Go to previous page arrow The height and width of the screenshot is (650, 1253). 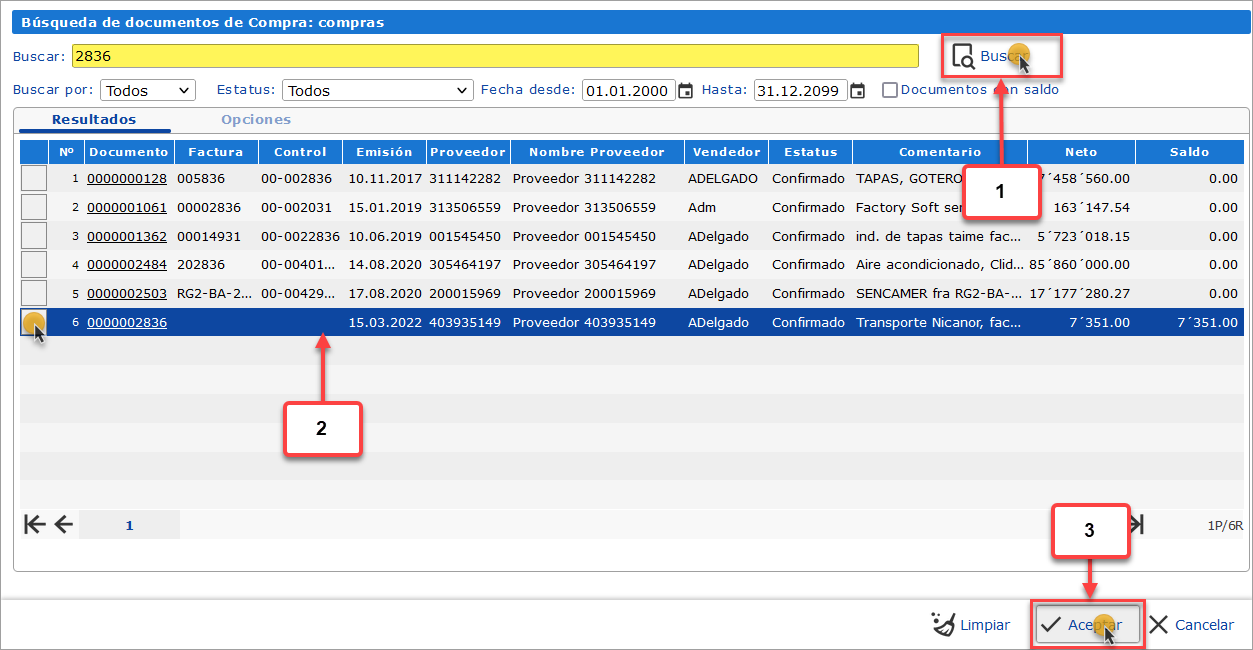pos(64,525)
